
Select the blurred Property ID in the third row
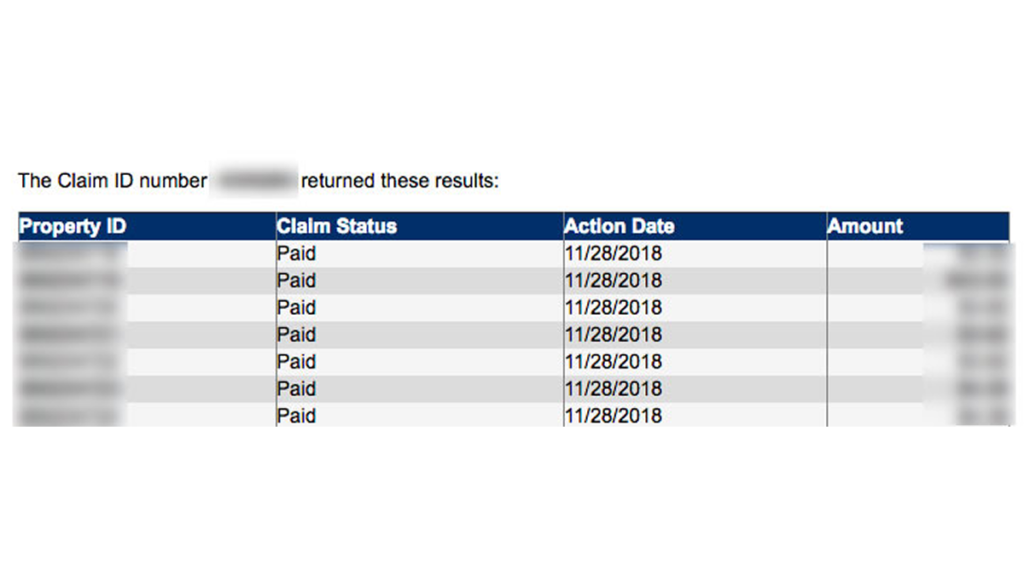pos(69,308)
